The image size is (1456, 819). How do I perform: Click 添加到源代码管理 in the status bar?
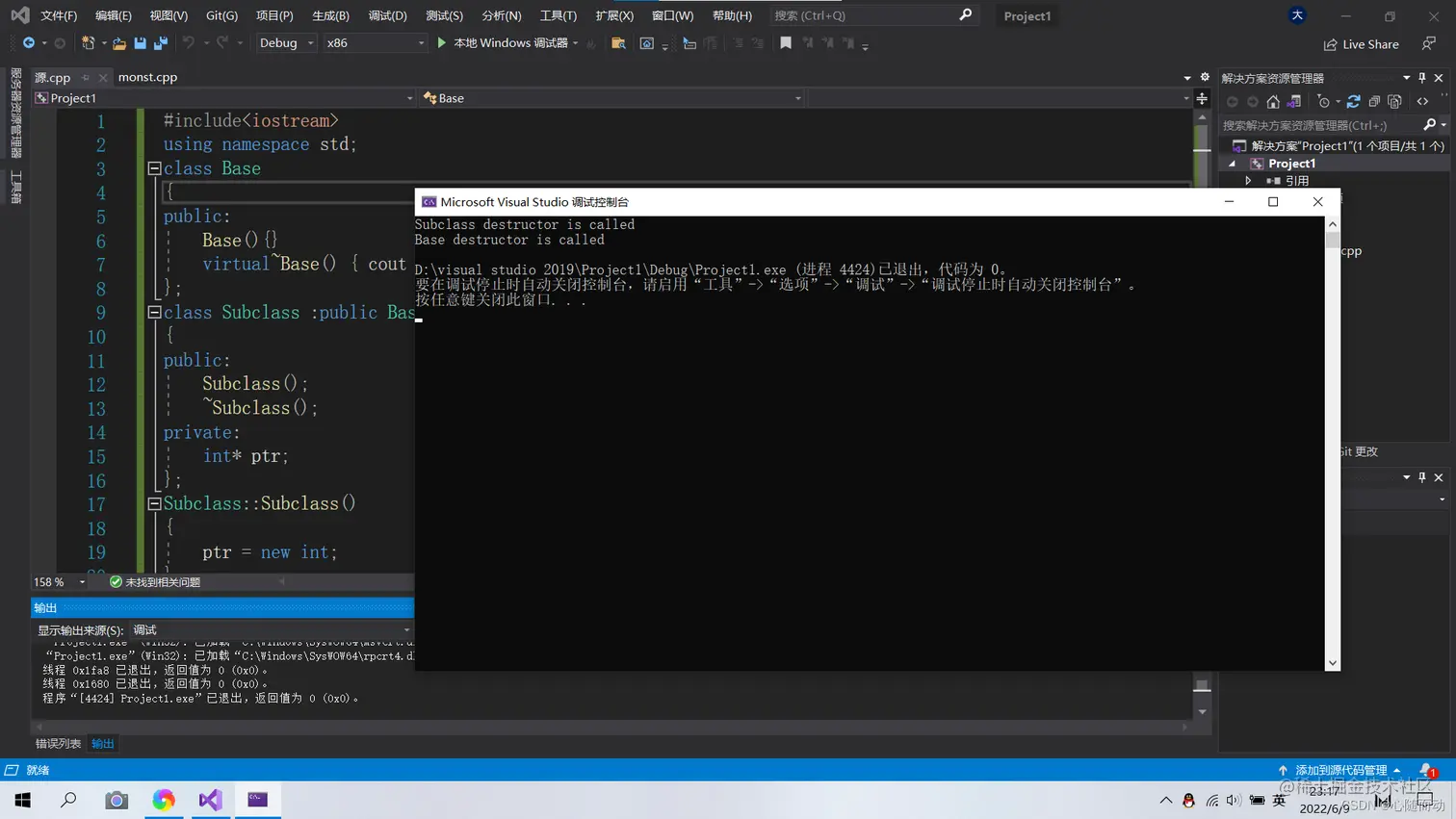pos(1339,770)
